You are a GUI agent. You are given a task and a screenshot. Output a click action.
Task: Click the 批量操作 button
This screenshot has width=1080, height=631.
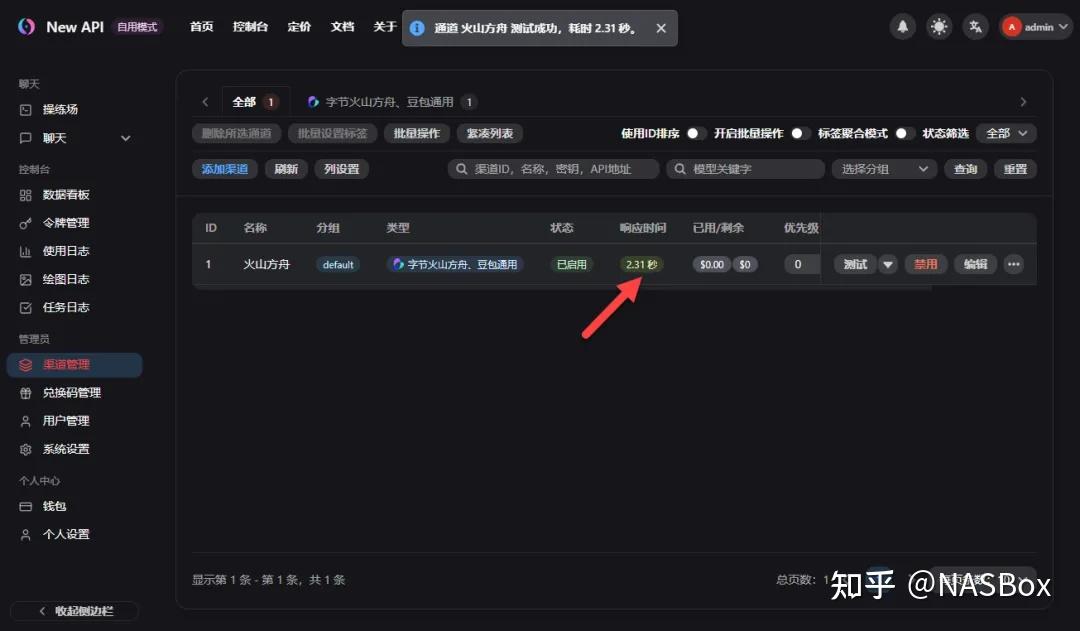click(x=417, y=134)
